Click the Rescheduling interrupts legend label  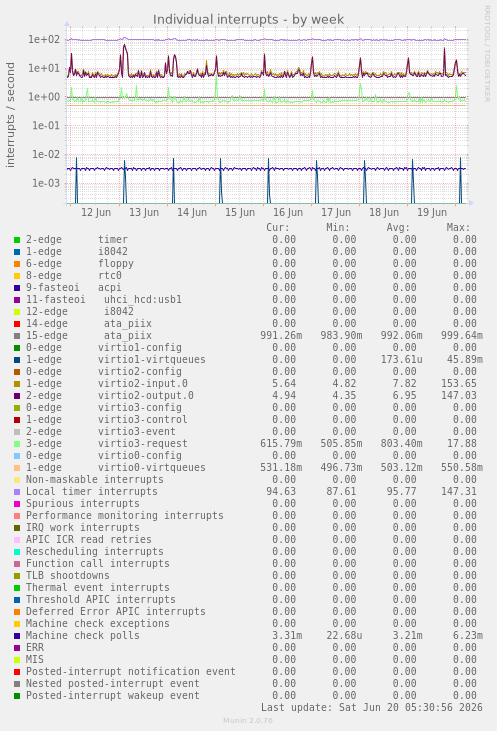tap(95, 552)
